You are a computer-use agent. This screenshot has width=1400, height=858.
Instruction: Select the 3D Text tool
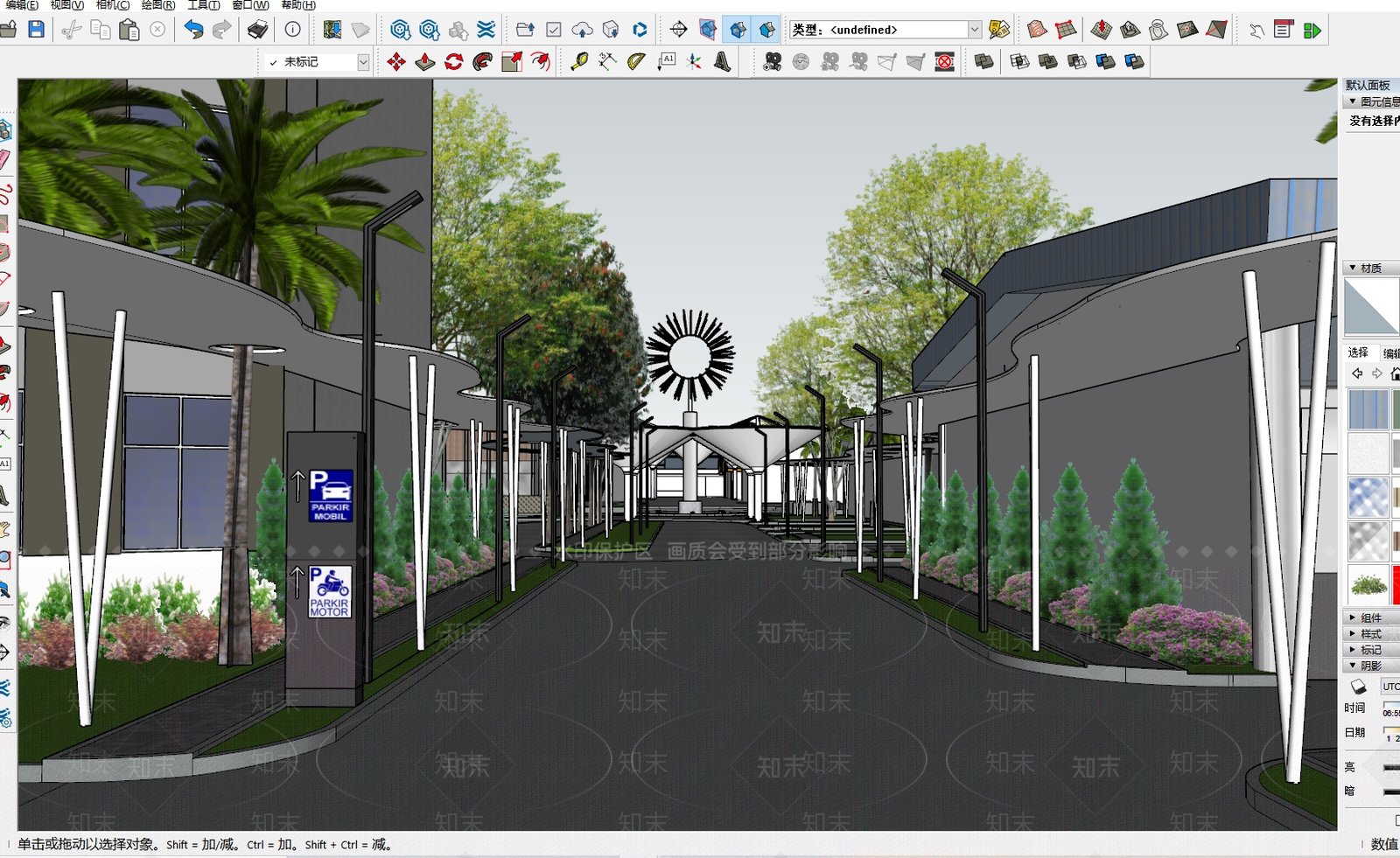(723, 61)
